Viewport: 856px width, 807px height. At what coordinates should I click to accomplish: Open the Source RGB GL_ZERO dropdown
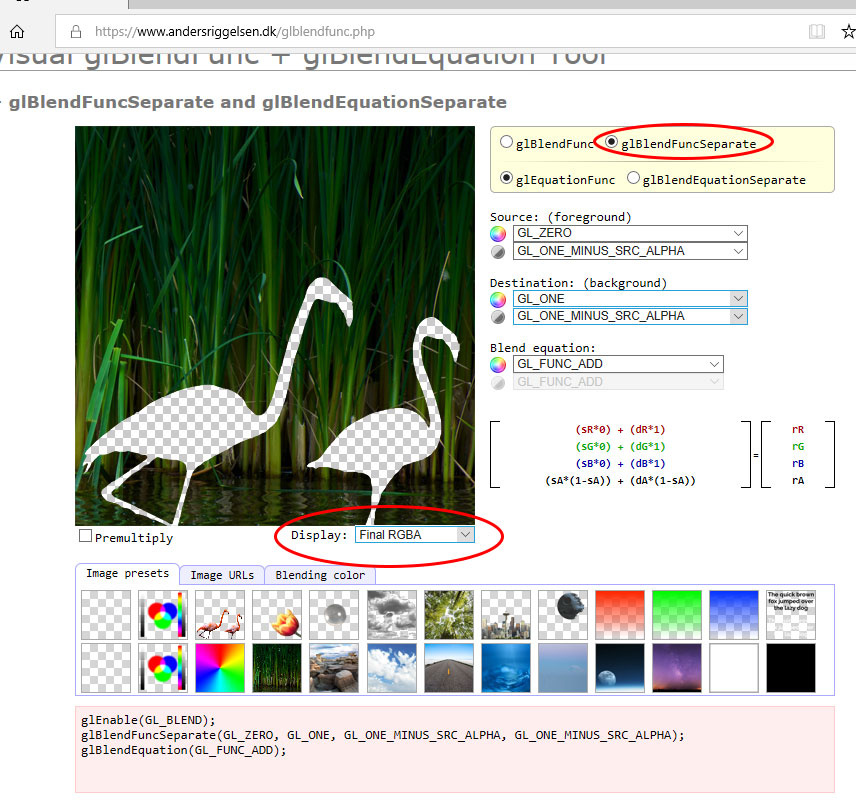(630, 233)
